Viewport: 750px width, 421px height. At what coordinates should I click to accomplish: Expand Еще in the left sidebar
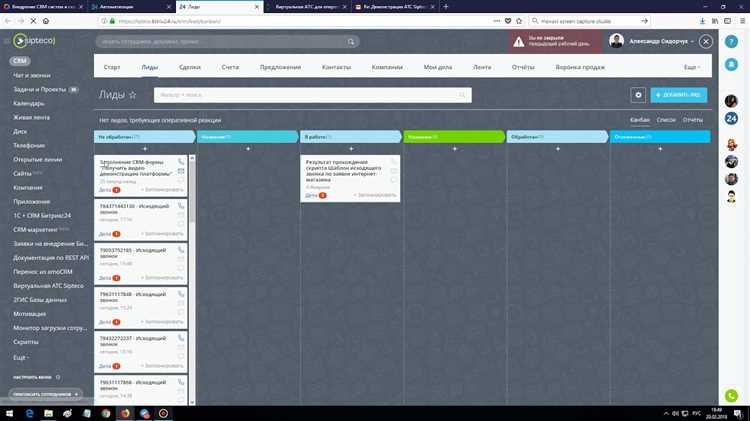21,357
